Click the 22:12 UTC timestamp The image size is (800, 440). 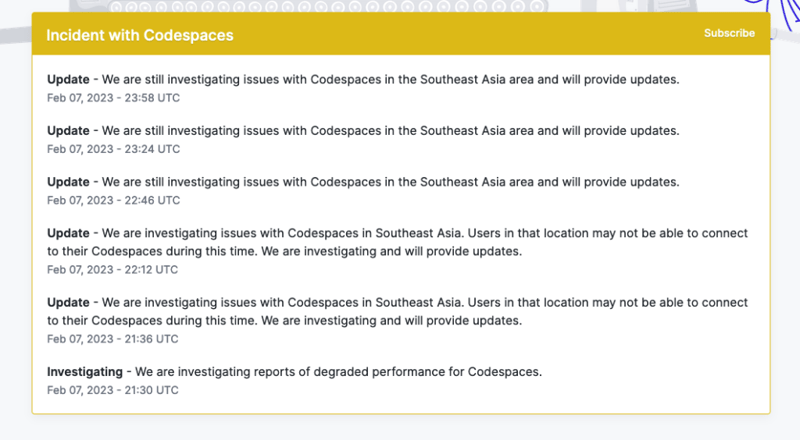[112, 269]
